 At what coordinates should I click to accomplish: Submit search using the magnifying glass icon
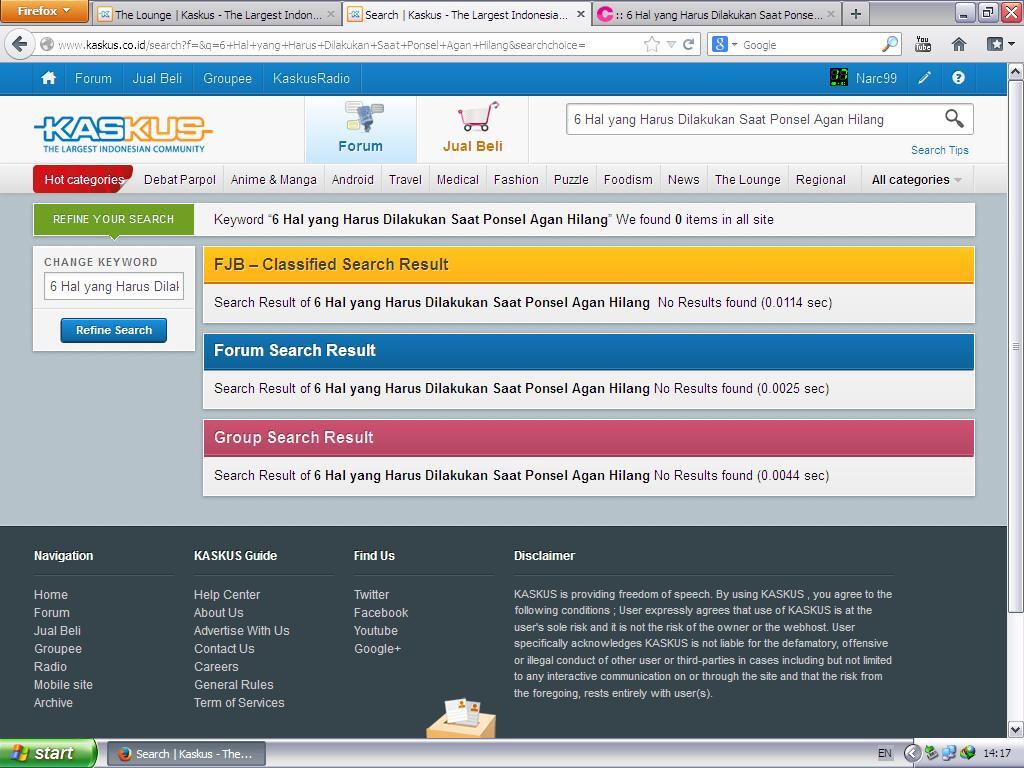tap(954, 119)
